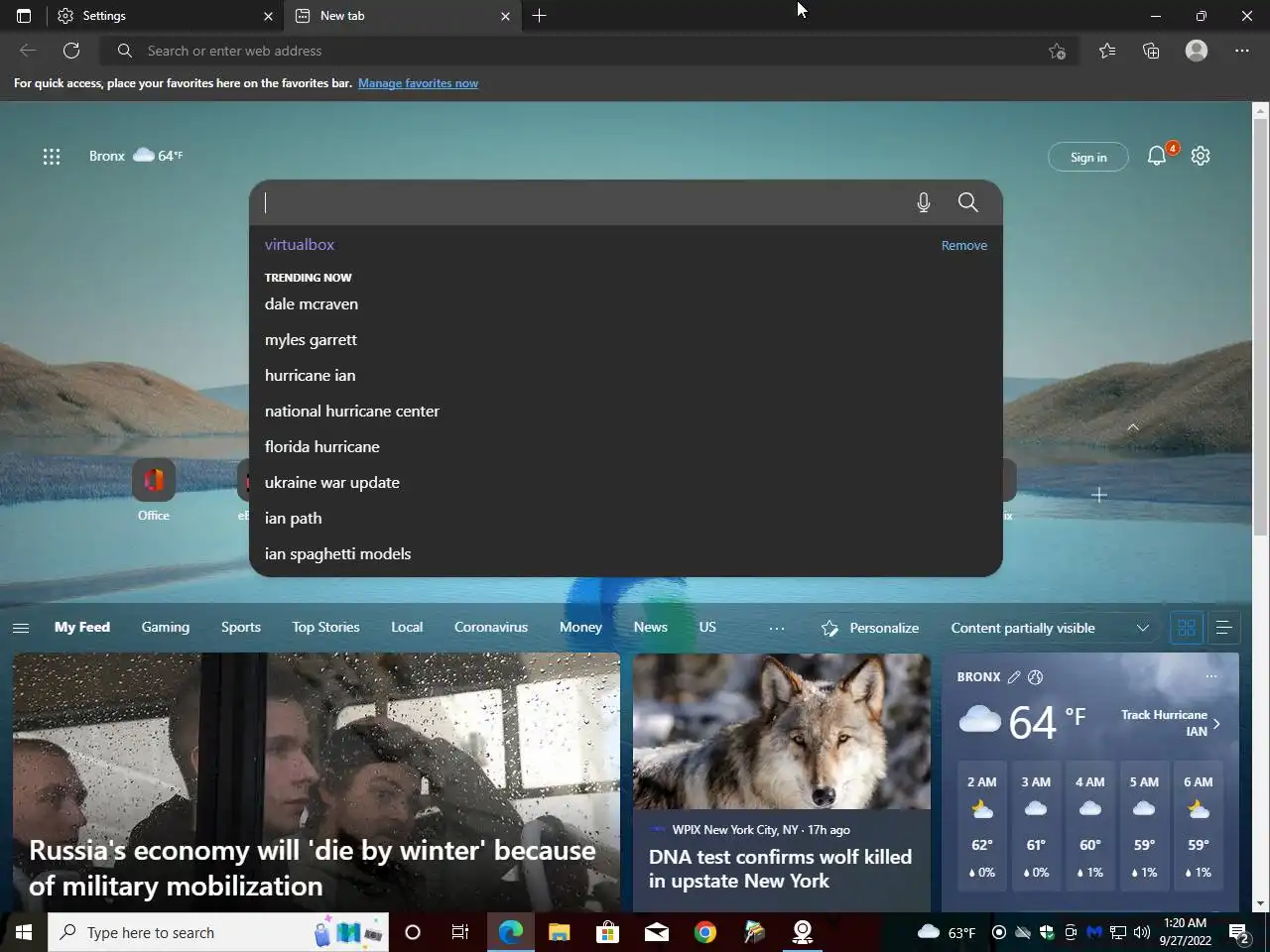The width and height of the screenshot is (1270, 952).
Task: Open Windows Start menu
Action: pyautogui.click(x=24, y=932)
